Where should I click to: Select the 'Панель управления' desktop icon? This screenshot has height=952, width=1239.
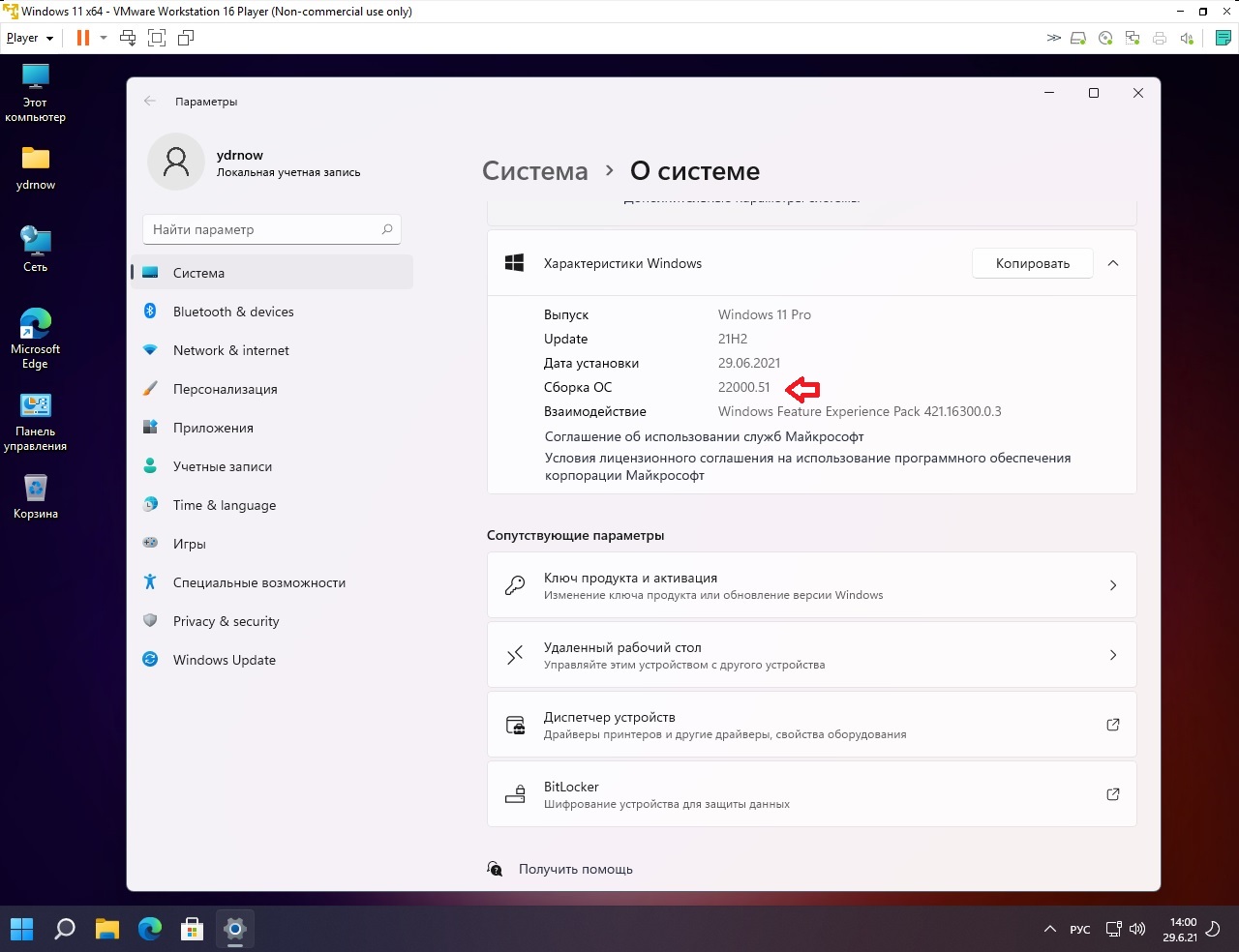click(36, 422)
